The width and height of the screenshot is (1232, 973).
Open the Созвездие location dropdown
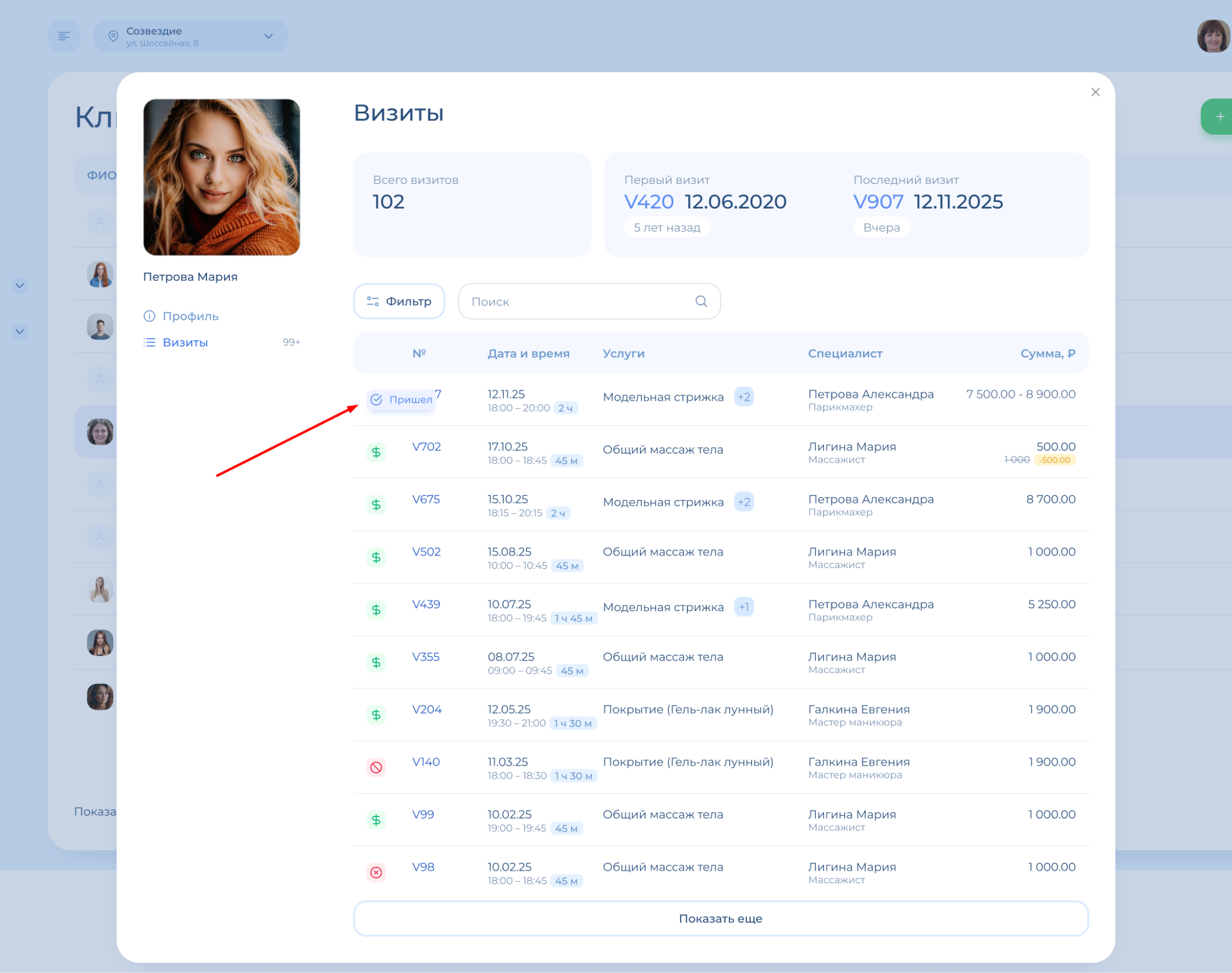coord(191,36)
